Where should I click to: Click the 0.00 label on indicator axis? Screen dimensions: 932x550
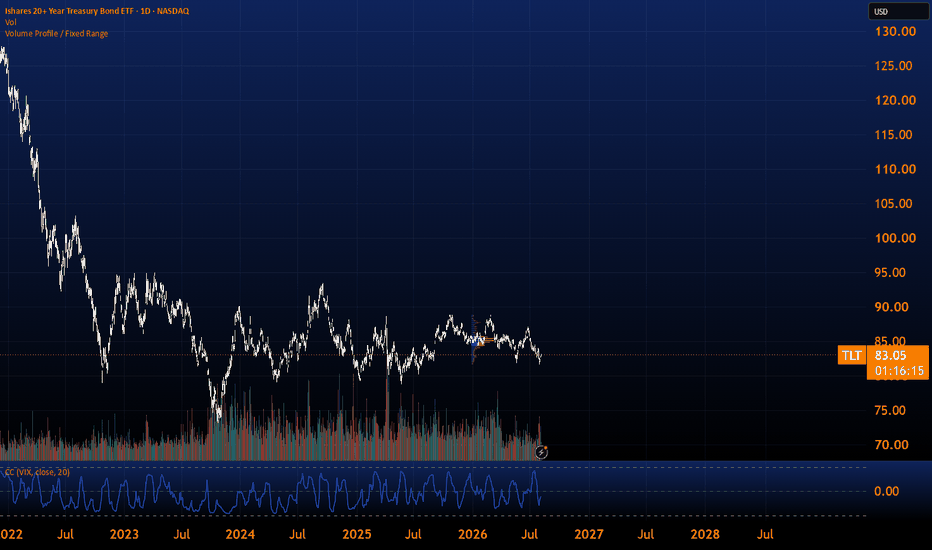click(886, 491)
